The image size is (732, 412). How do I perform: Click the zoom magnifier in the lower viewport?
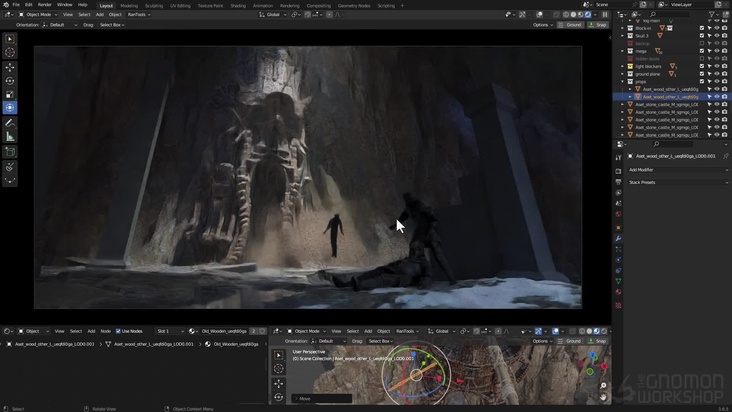[x=603, y=385]
